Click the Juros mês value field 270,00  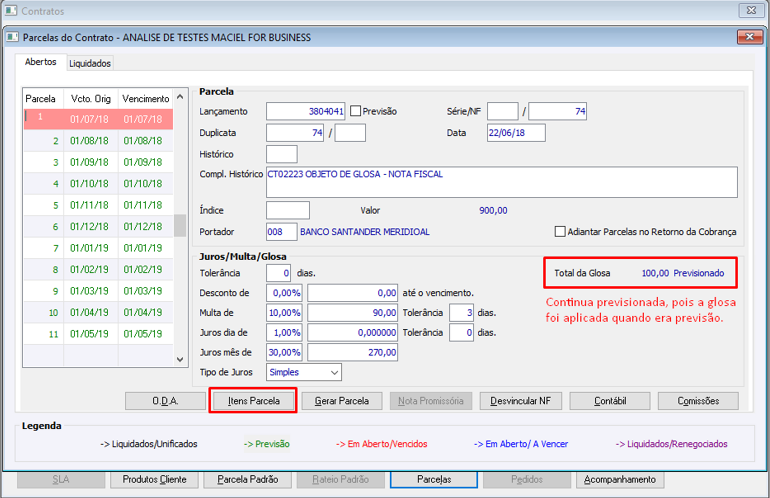353,352
